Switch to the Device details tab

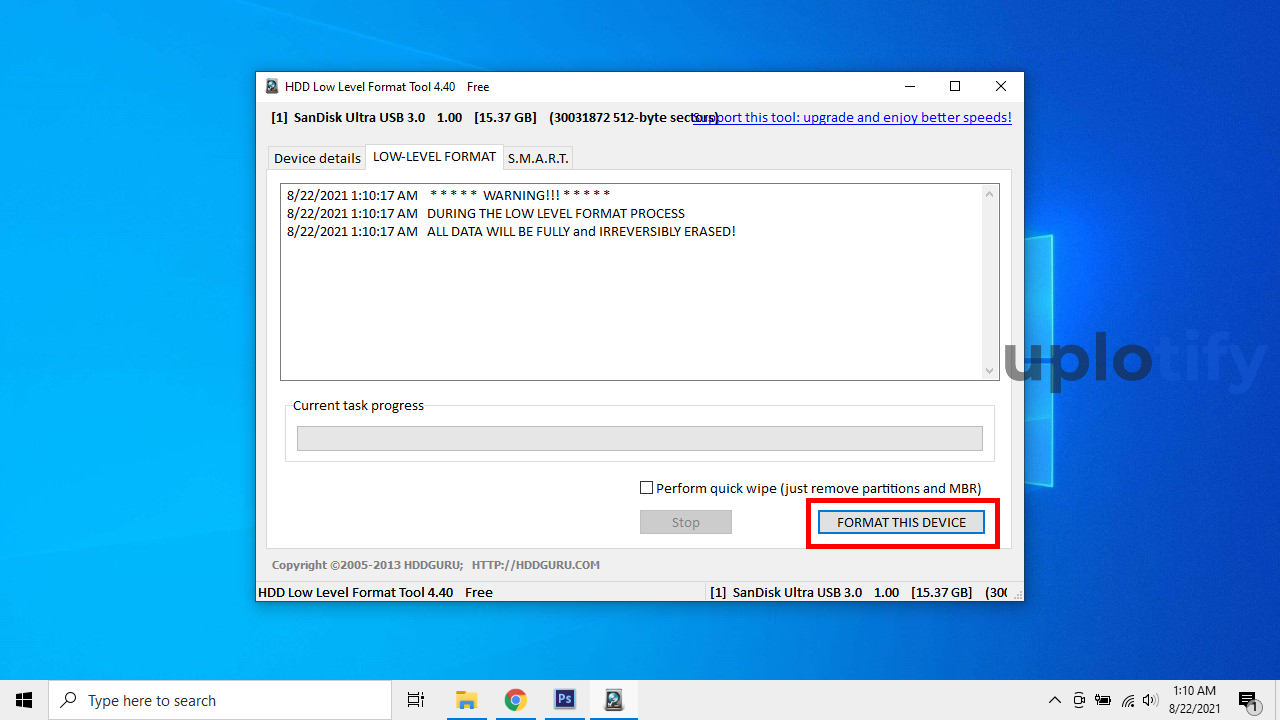click(x=317, y=158)
